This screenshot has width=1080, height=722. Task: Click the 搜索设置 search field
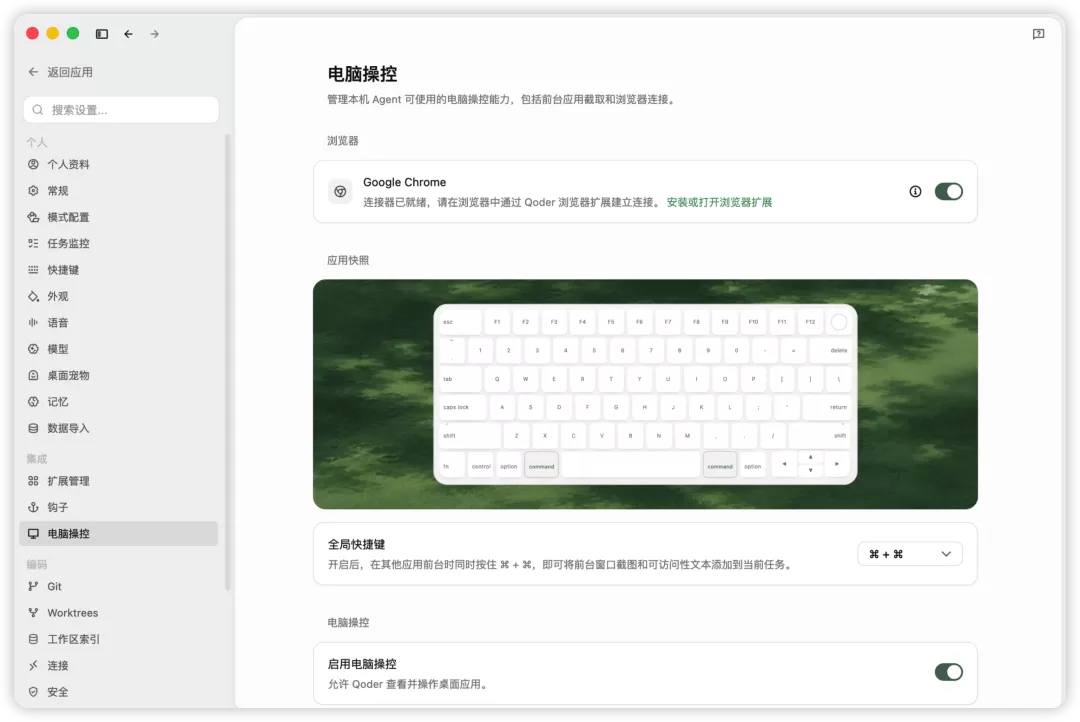[x=121, y=110]
